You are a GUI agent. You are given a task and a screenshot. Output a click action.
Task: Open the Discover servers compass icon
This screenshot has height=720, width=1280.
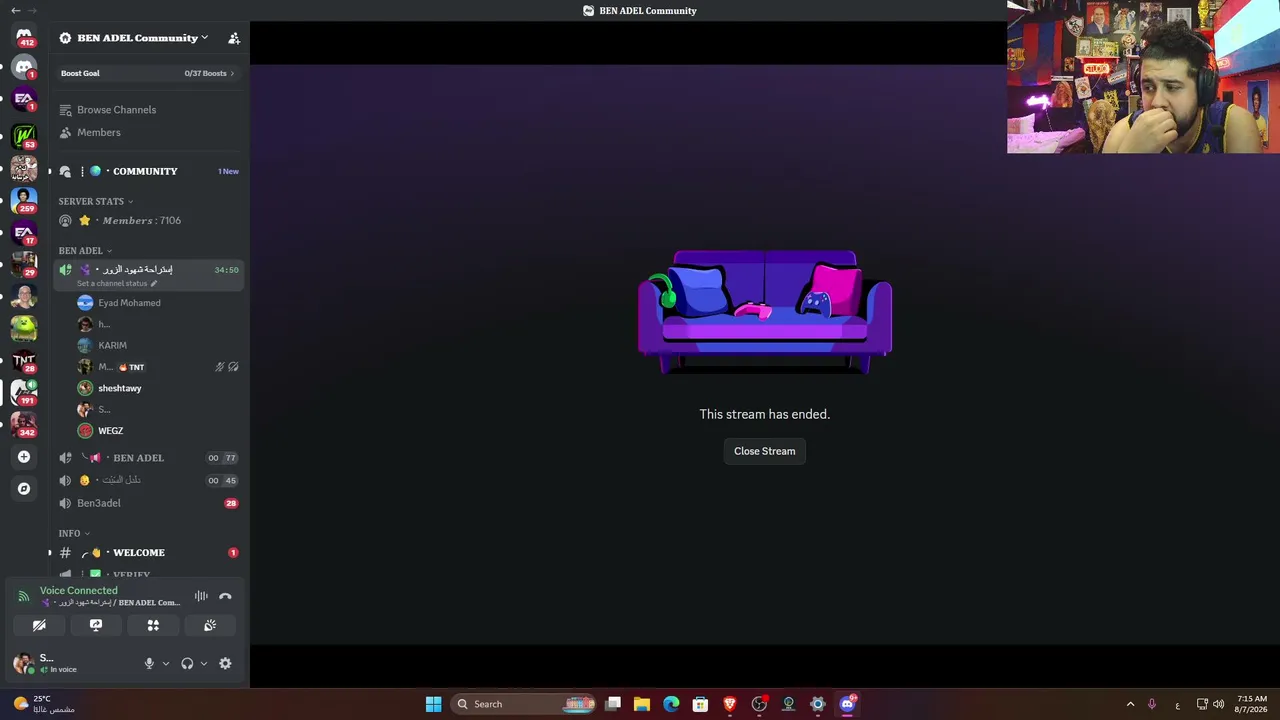click(24, 489)
